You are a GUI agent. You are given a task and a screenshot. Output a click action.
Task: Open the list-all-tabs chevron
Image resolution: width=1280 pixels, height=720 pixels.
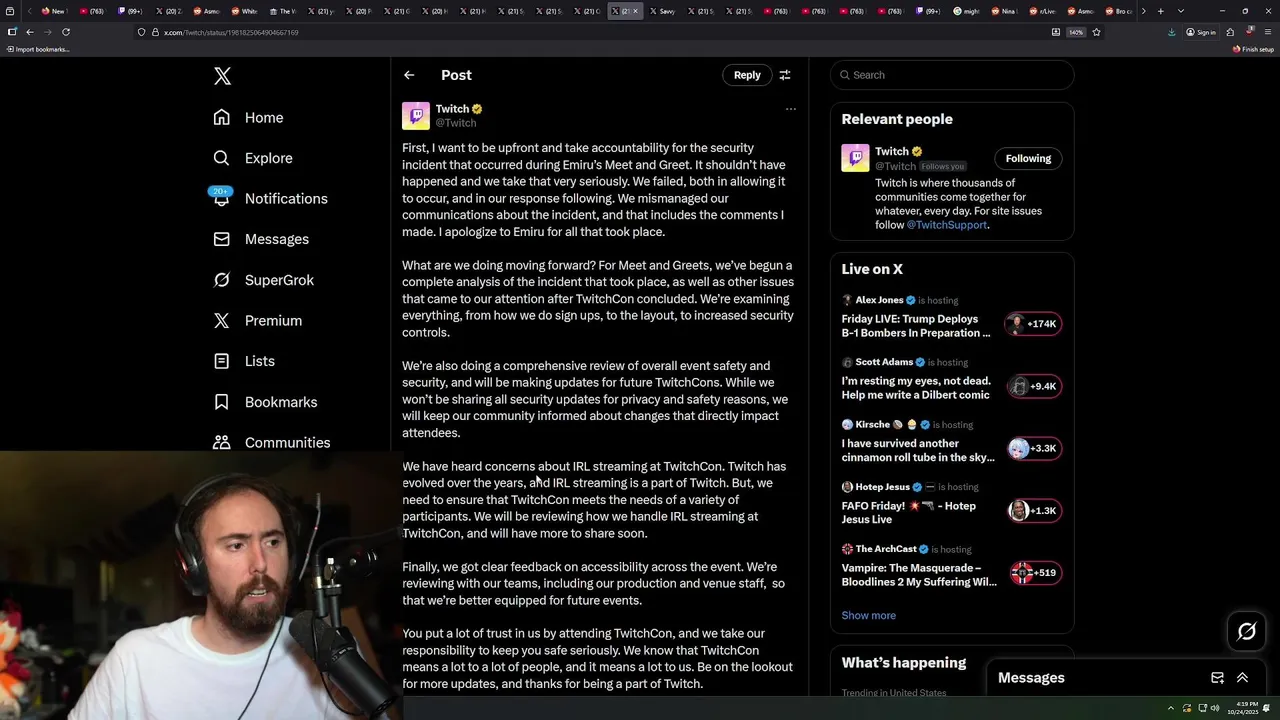[1181, 11]
